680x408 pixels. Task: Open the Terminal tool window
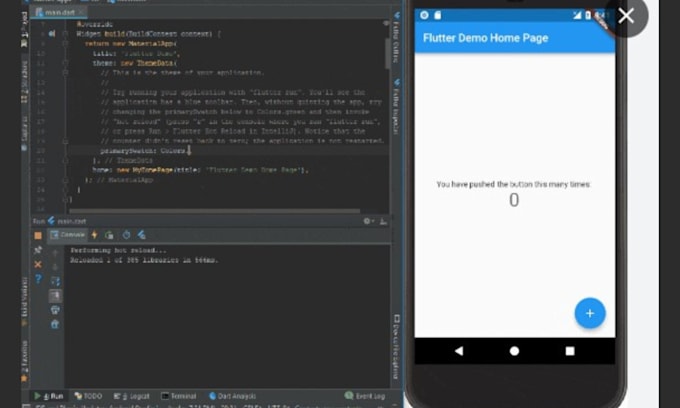(x=179, y=396)
